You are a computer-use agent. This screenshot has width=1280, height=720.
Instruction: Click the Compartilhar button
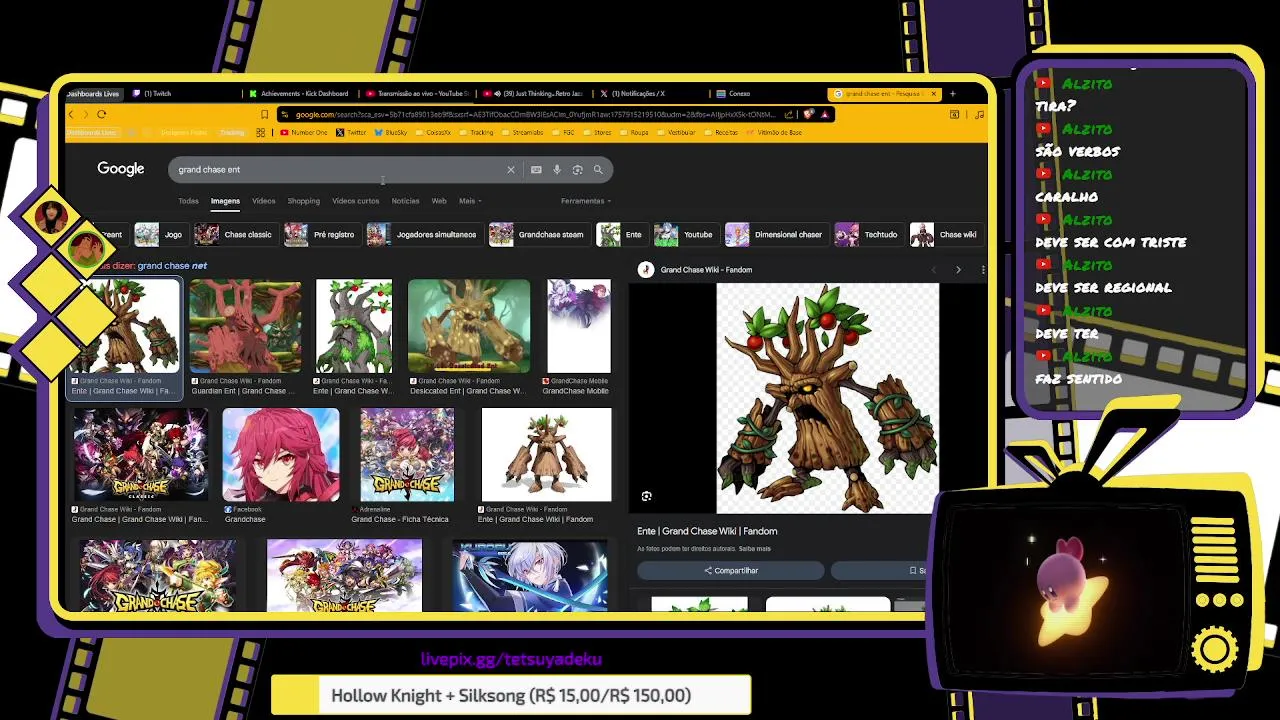pyautogui.click(x=731, y=571)
